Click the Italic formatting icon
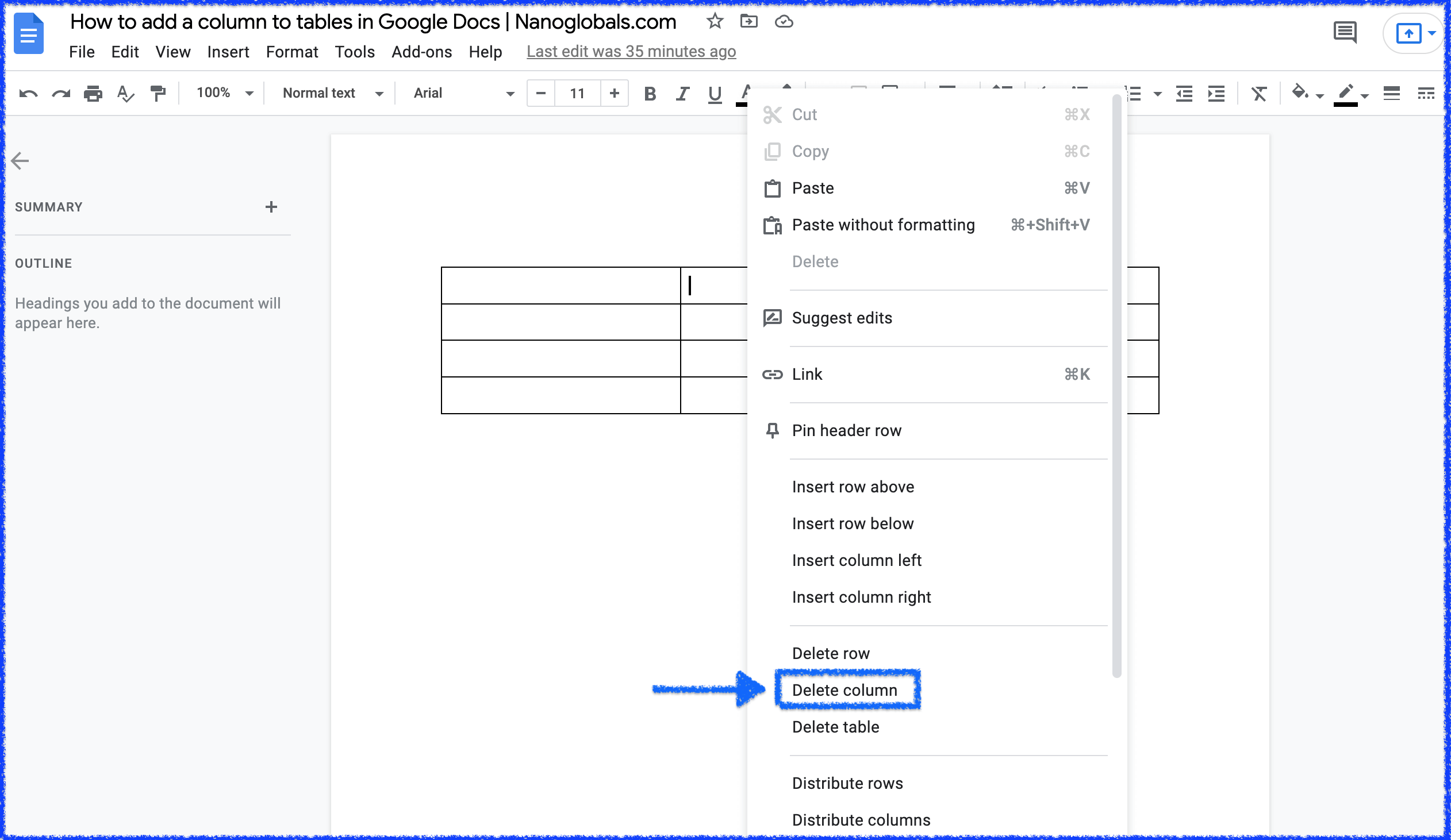The width and height of the screenshot is (1451, 840). click(x=682, y=93)
